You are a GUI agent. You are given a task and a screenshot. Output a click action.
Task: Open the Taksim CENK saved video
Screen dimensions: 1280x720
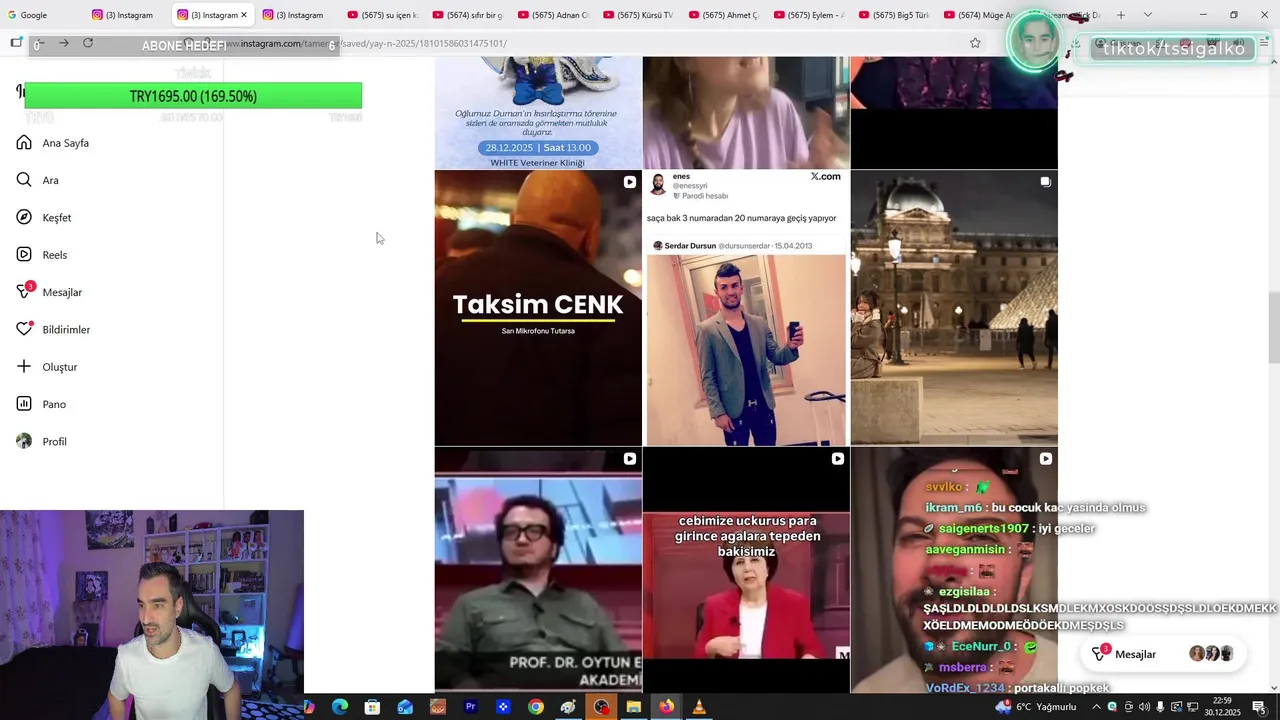pyautogui.click(x=538, y=308)
